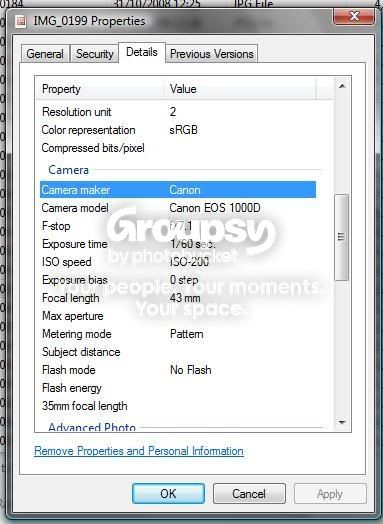Open Remove Properties and Personal Information link

pos(139,451)
